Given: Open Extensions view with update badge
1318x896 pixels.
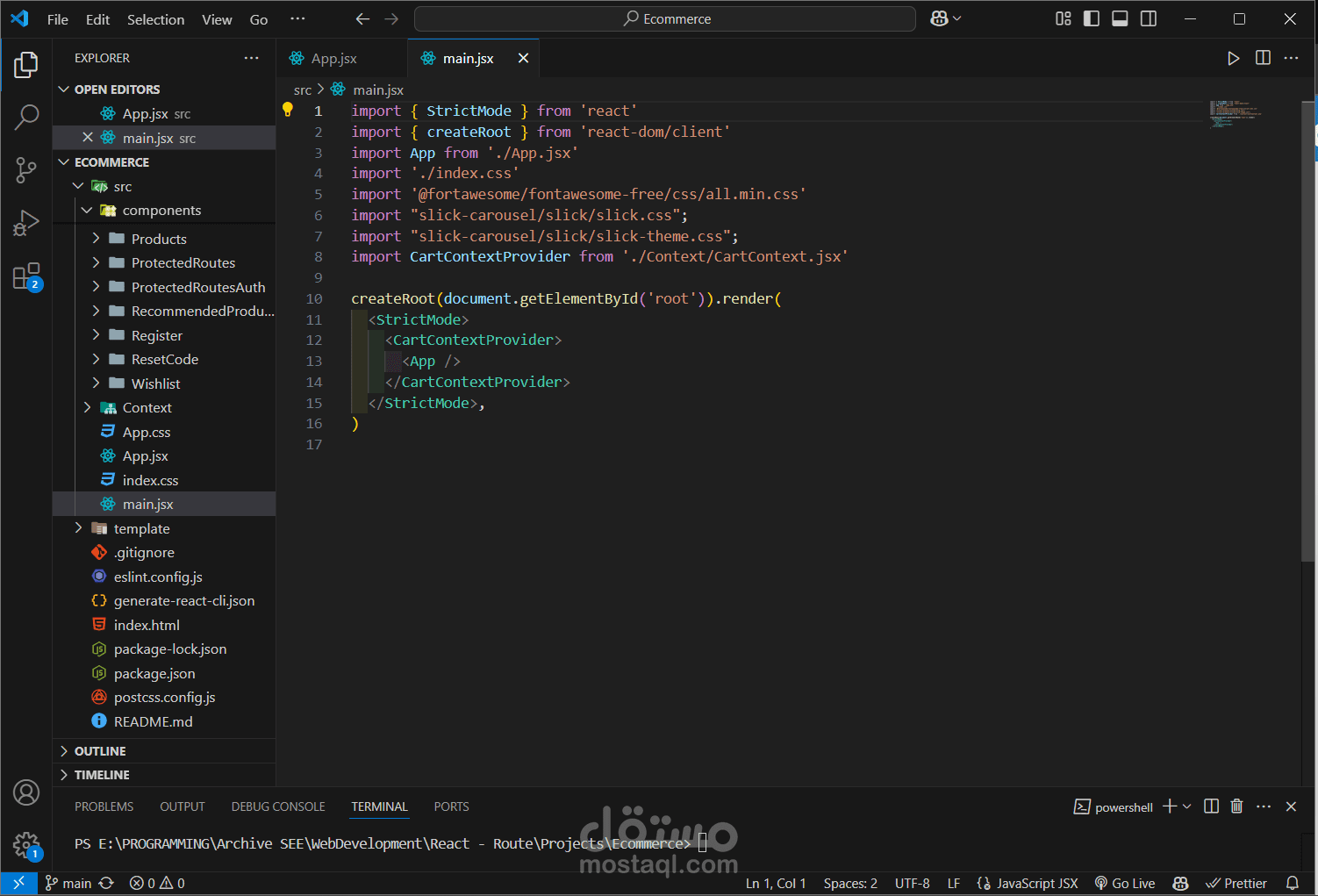Looking at the screenshot, I should point(26,276).
